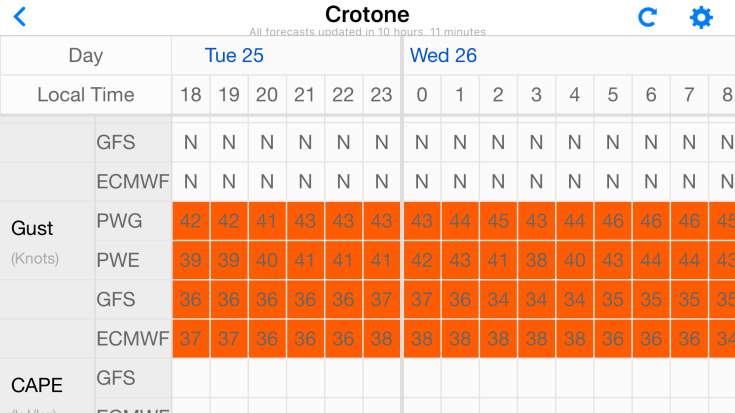Select the Tue 25 day header
The image size is (735, 413).
pyautogui.click(x=234, y=55)
